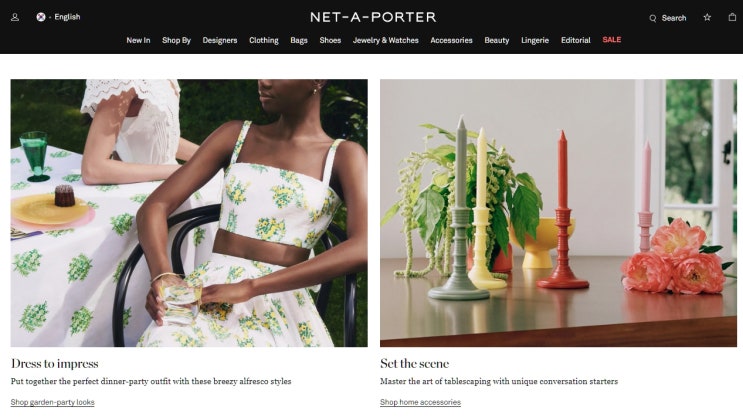Click Shop home accessories link
This screenshot has height=417, width=743.
(420, 402)
